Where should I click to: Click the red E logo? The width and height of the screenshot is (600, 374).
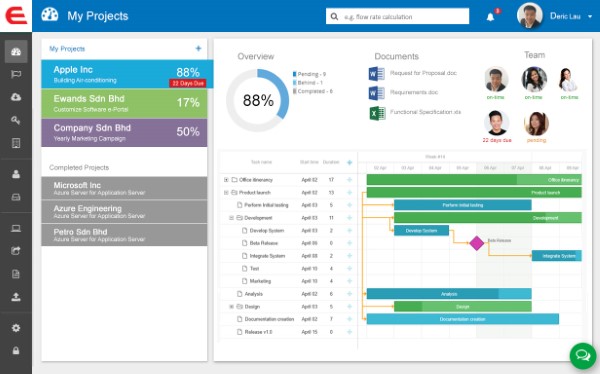point(16,16)
